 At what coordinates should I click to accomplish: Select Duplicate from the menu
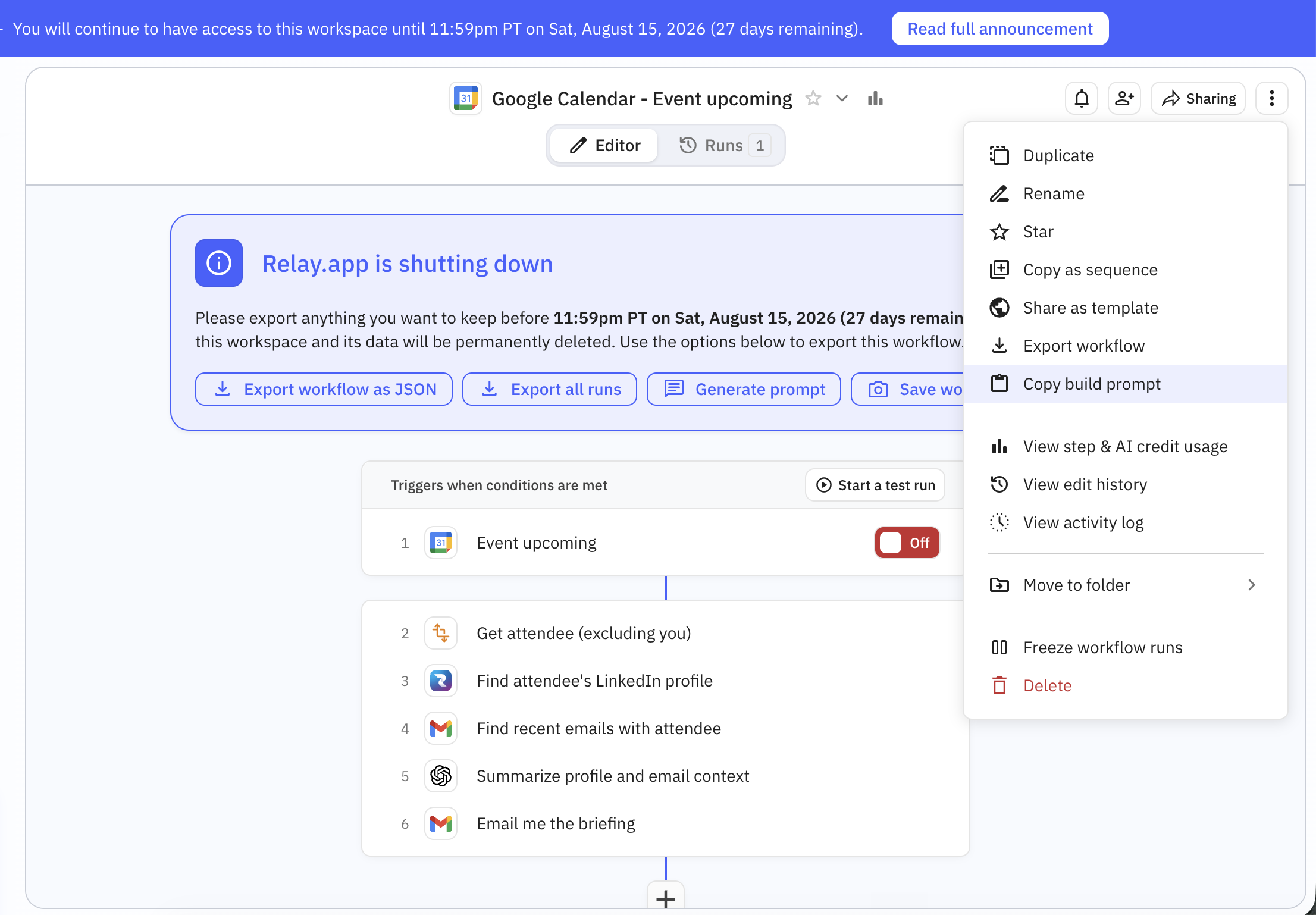click(1125, 155)
